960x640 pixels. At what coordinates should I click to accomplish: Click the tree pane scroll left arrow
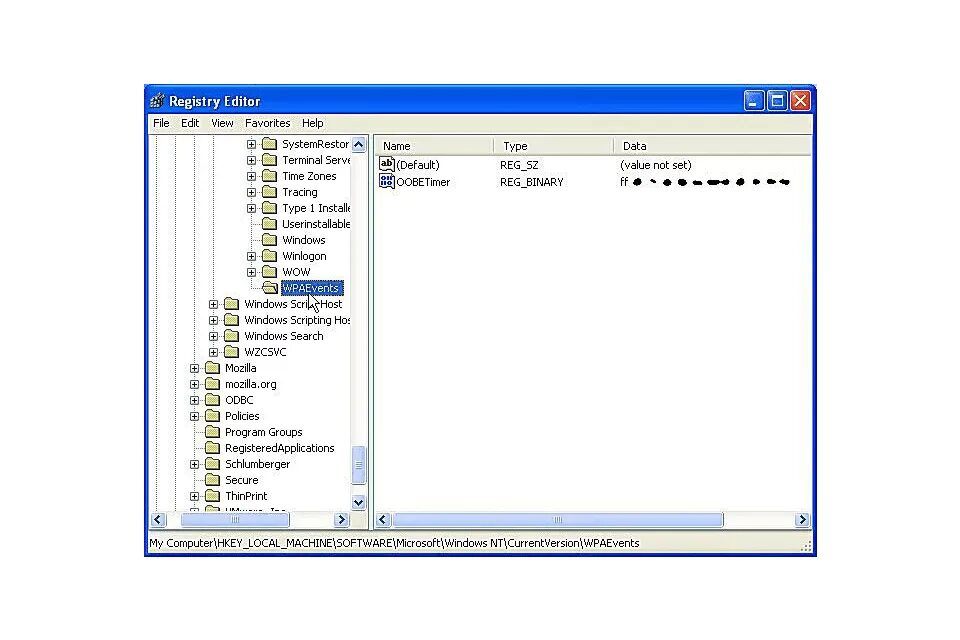click(158, 520)
